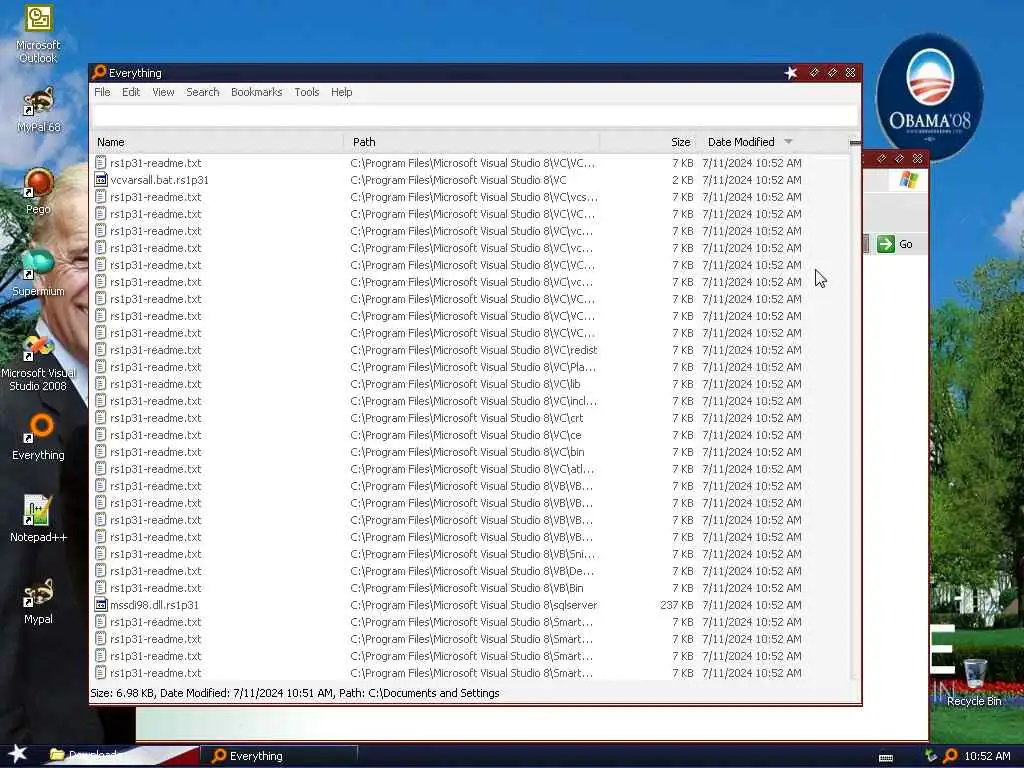
Task: Launch the Mypal desktop shortcut
Action: [38, 601]
